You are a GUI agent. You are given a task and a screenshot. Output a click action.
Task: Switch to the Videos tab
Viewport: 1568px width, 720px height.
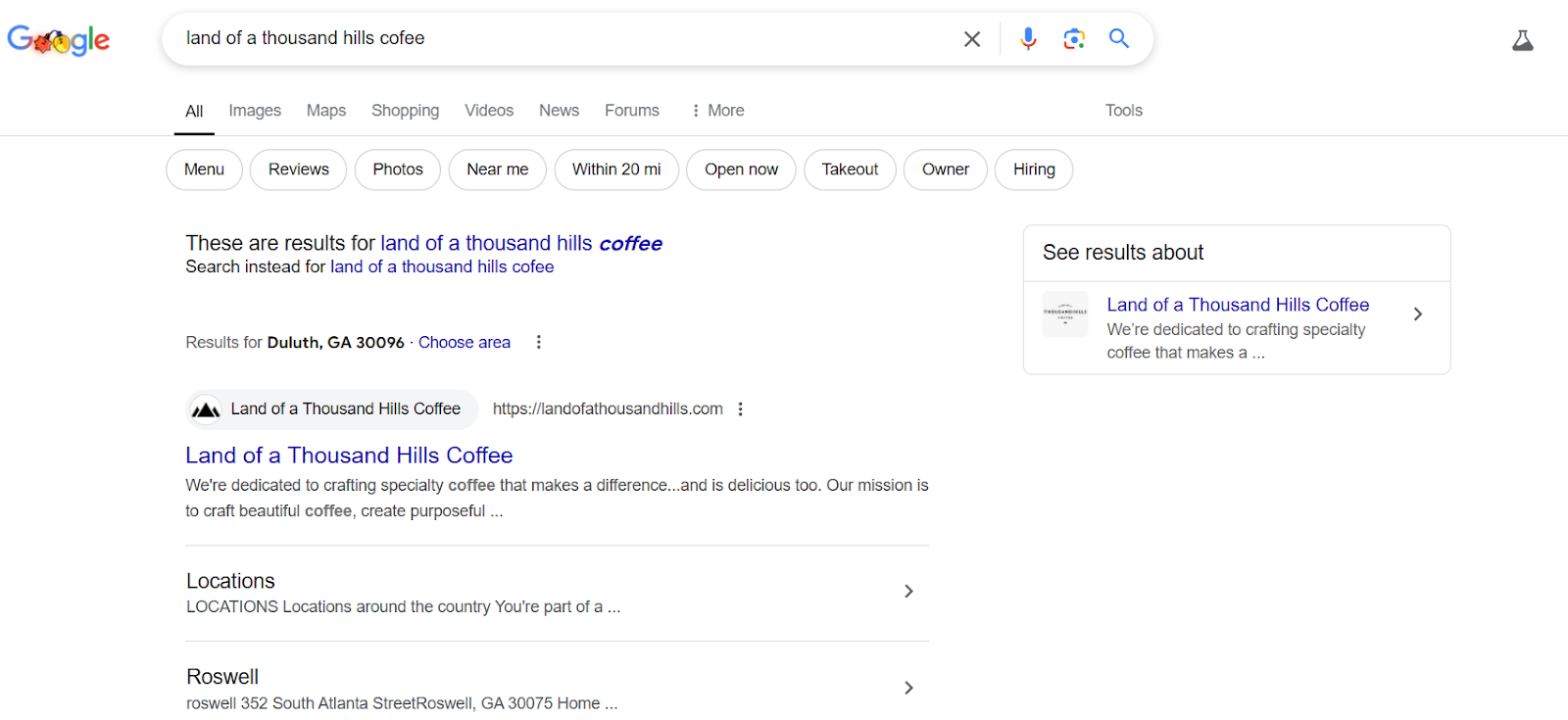point(489,111)
